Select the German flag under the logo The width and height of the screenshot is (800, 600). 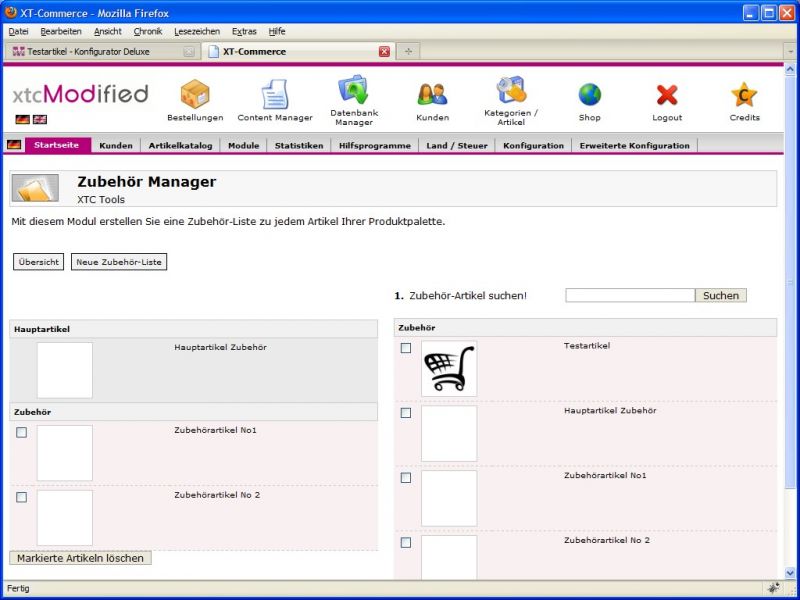[x=22, y=119]
